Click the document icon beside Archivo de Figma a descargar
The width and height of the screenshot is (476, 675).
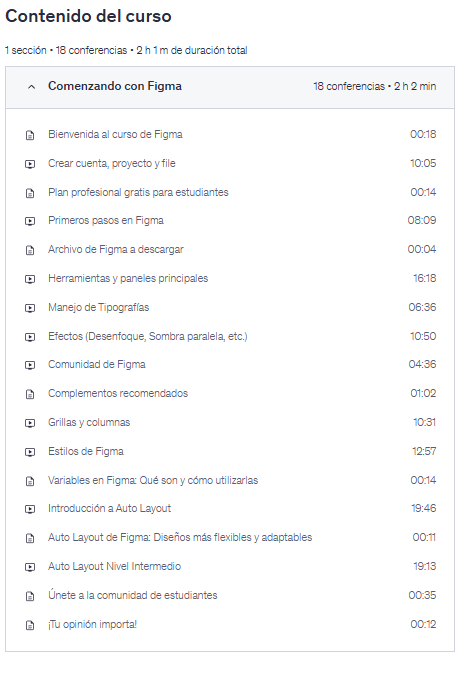point(30,250)
